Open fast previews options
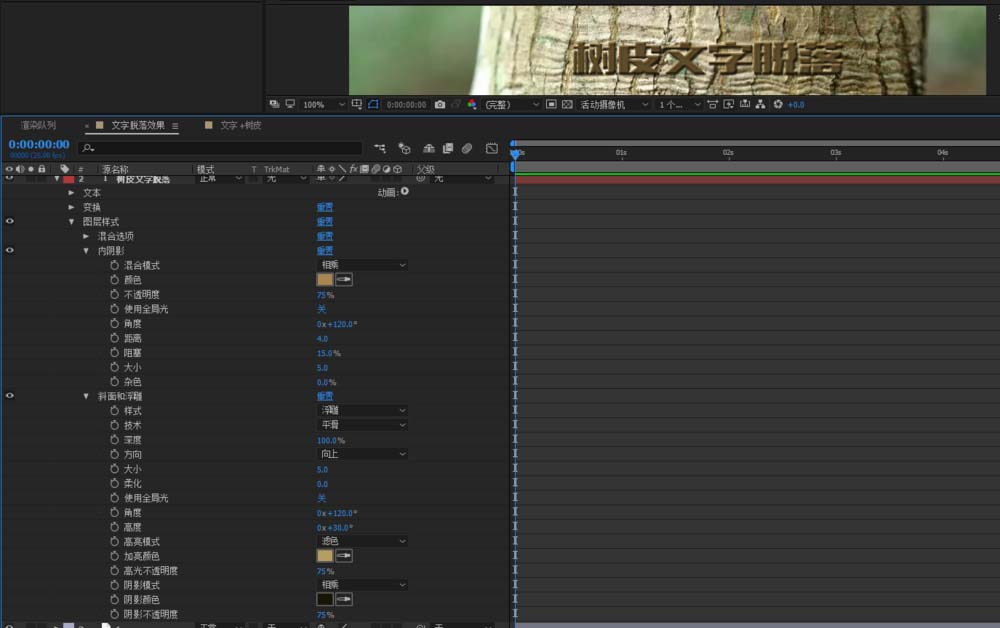Viewport: 1000px width, 628px height. [728, 105]
